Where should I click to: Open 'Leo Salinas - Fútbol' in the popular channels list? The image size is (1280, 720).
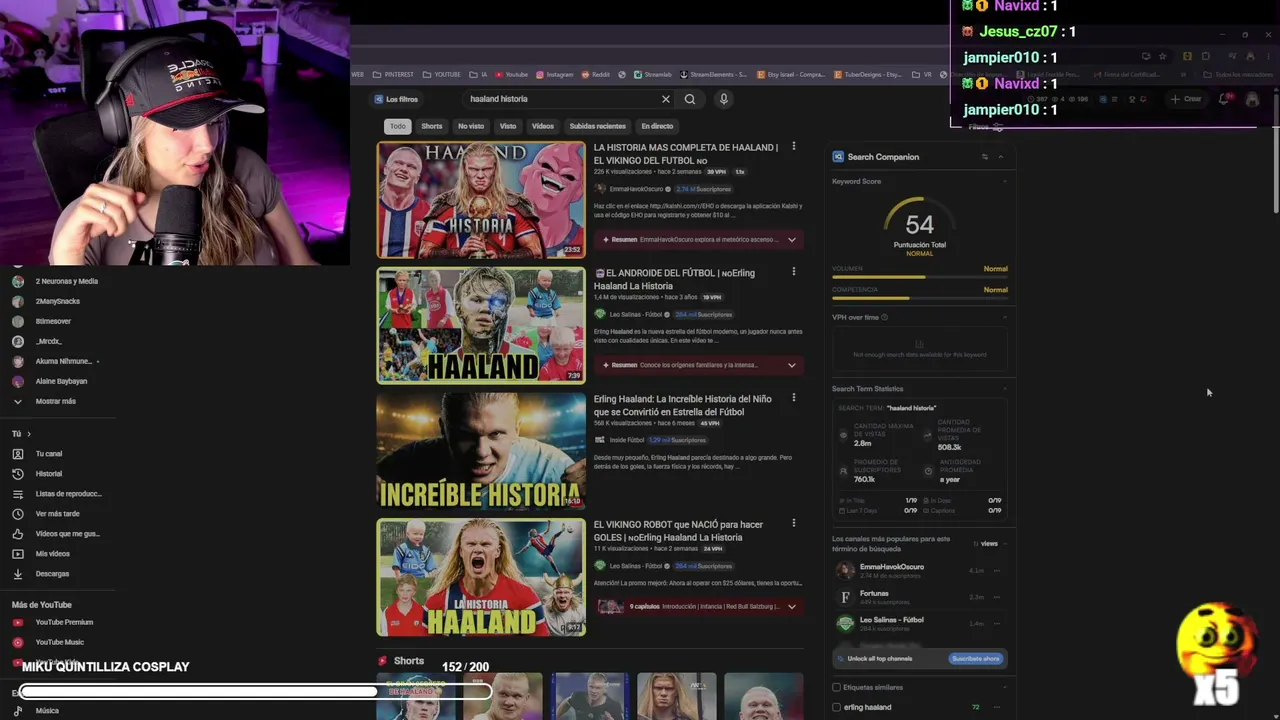pyautogui.click(x=892, y=620)
